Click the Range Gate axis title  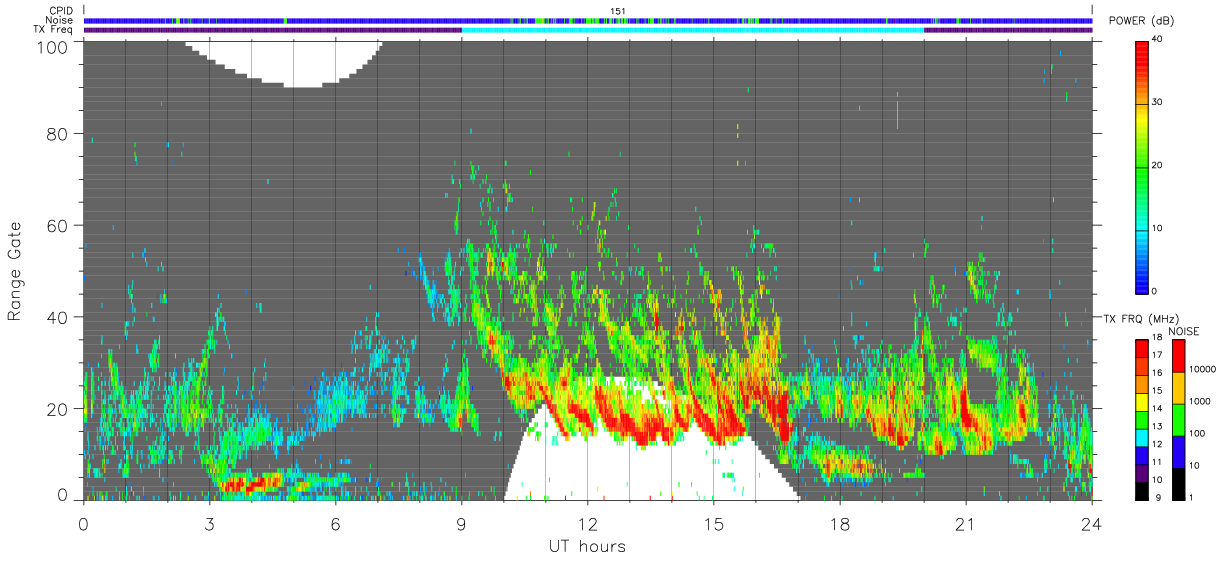15,272
